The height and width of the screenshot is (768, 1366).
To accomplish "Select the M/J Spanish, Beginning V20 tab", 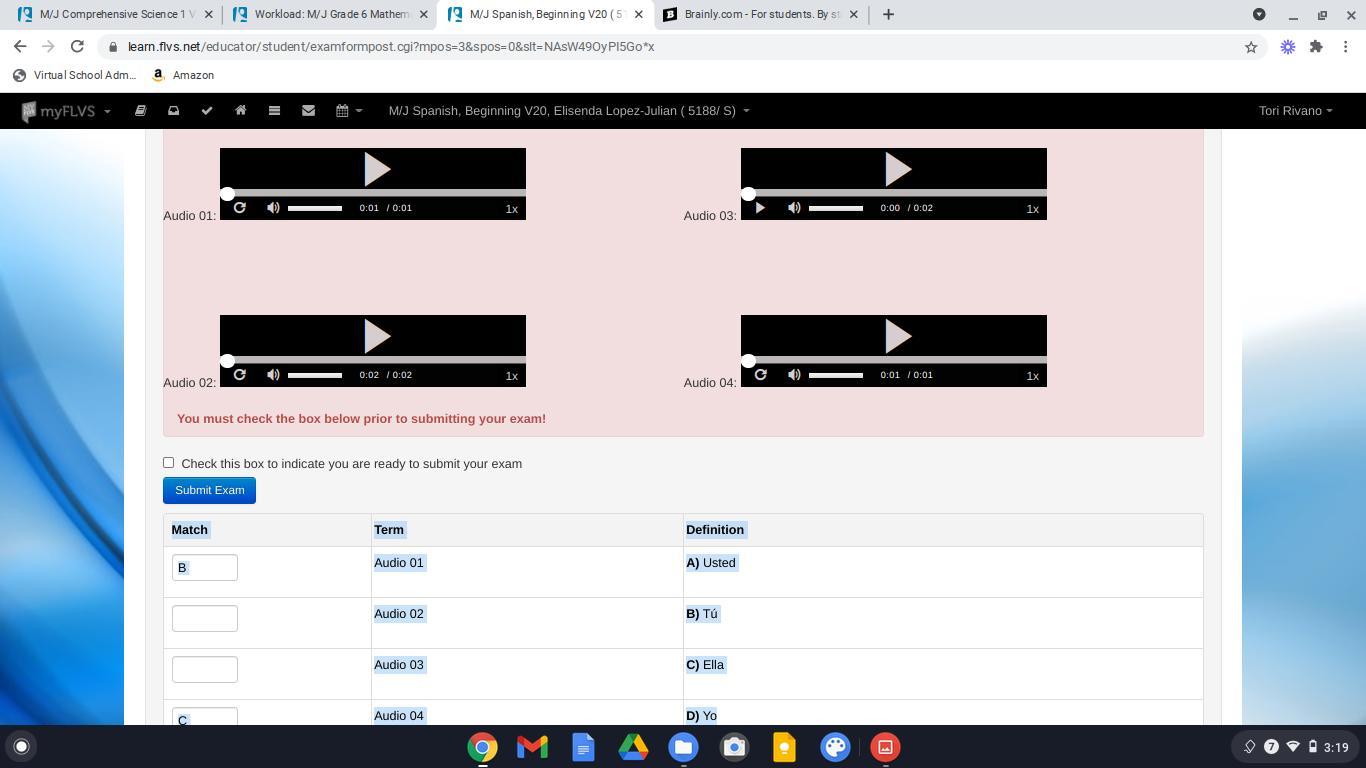I will point(545,15).
